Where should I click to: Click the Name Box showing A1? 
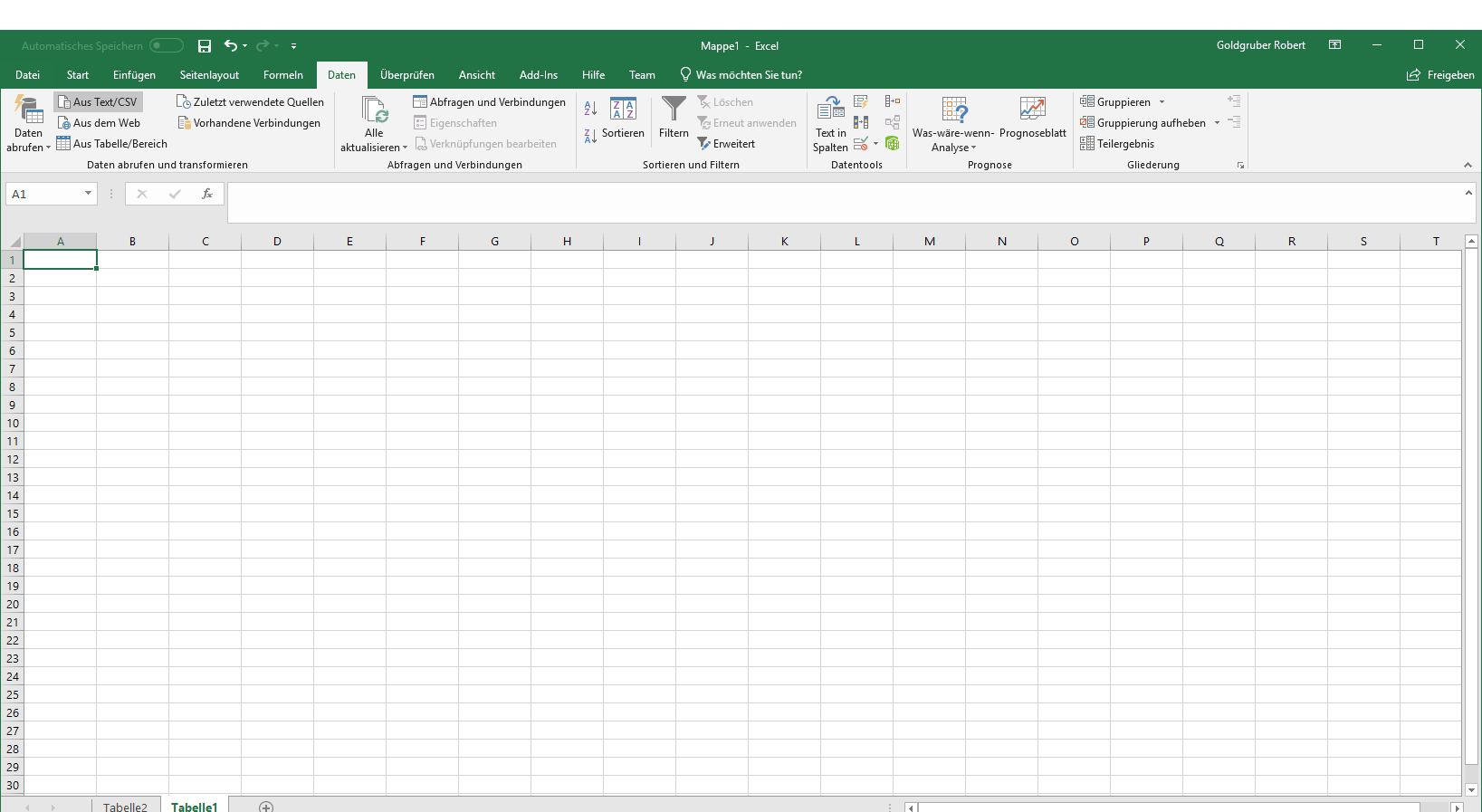click(x=43, y=194)
